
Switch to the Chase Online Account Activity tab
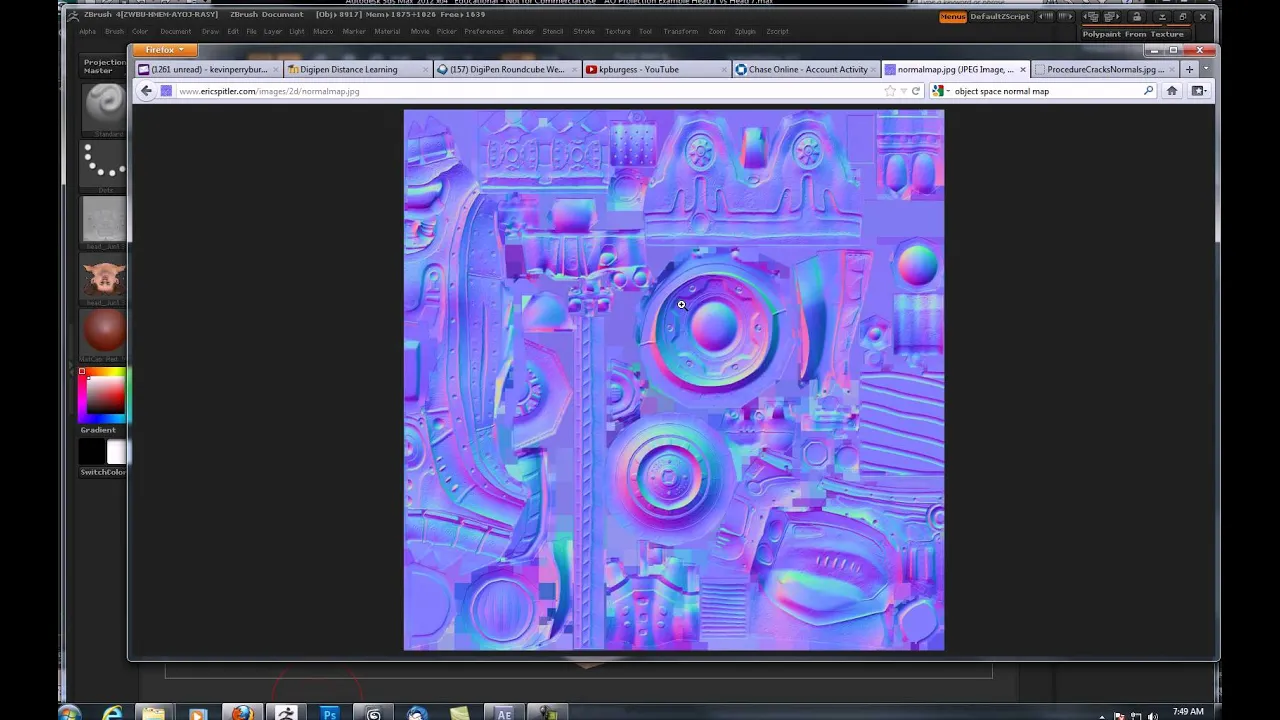point(808,69)
